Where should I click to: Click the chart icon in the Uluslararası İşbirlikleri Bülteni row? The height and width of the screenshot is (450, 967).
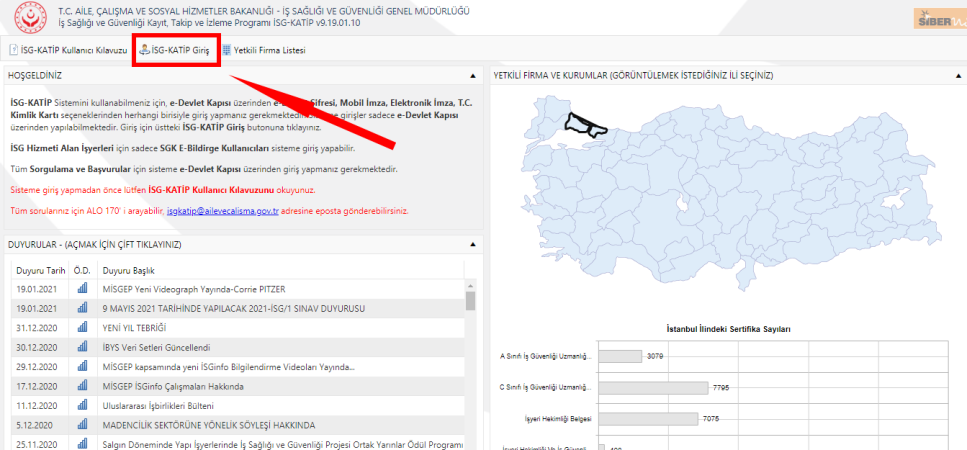coord(82,405)
